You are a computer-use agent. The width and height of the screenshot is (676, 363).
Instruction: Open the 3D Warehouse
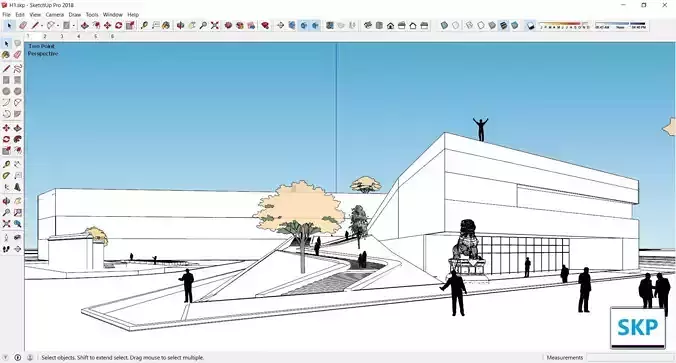coord(228,25)
